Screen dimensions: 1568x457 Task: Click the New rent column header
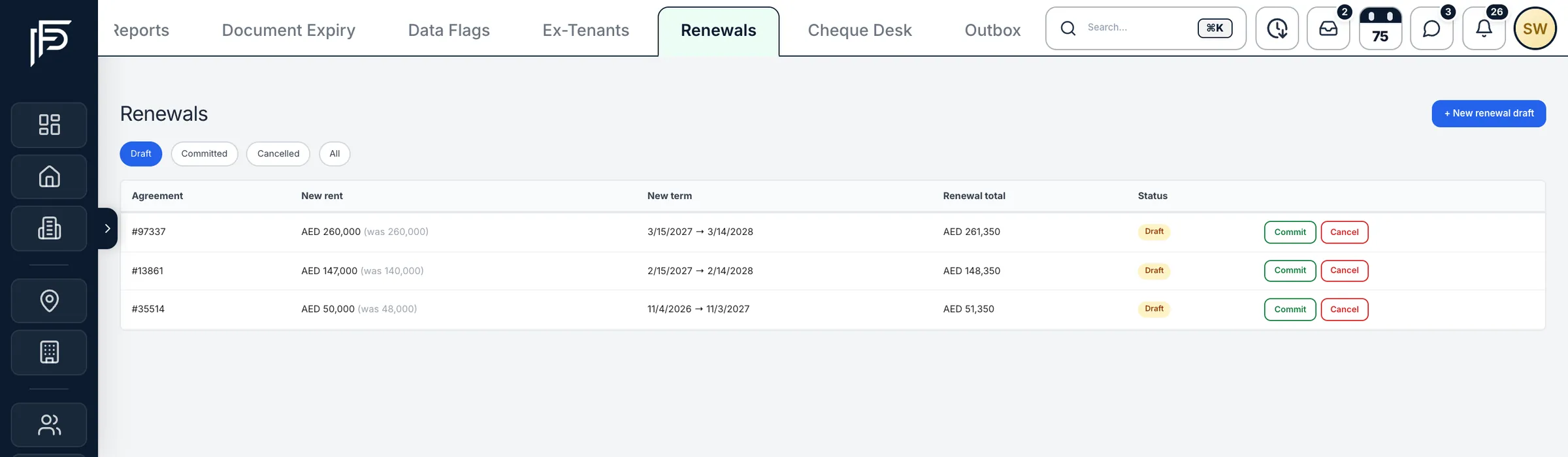pyautogui.click(x=322, y=196)
